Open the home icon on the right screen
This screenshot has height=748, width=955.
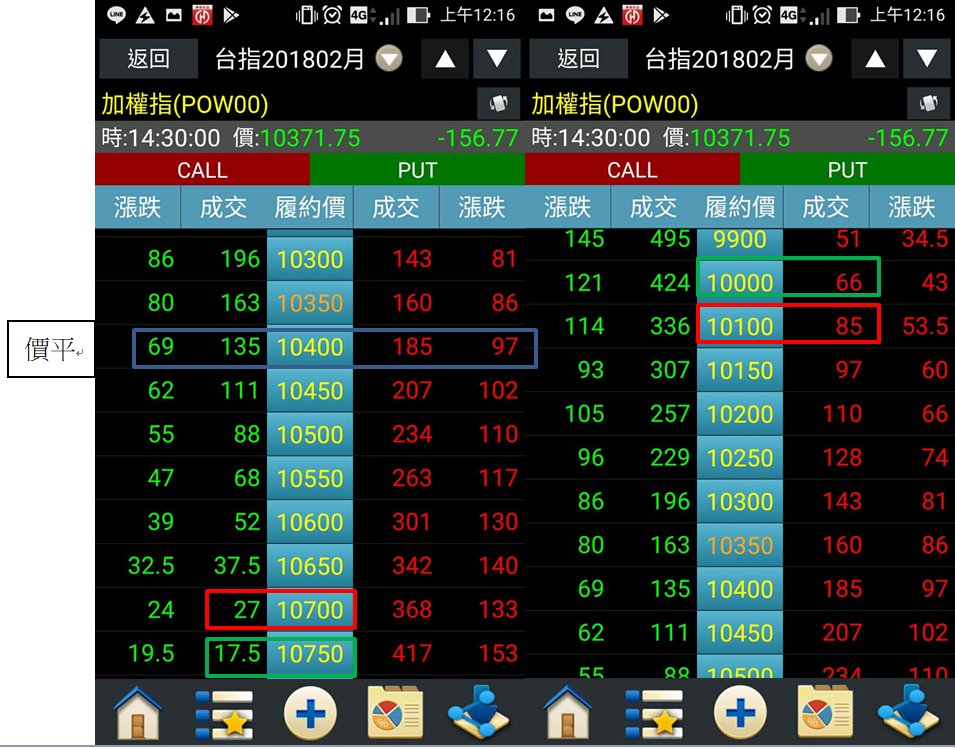pos(568,712)
